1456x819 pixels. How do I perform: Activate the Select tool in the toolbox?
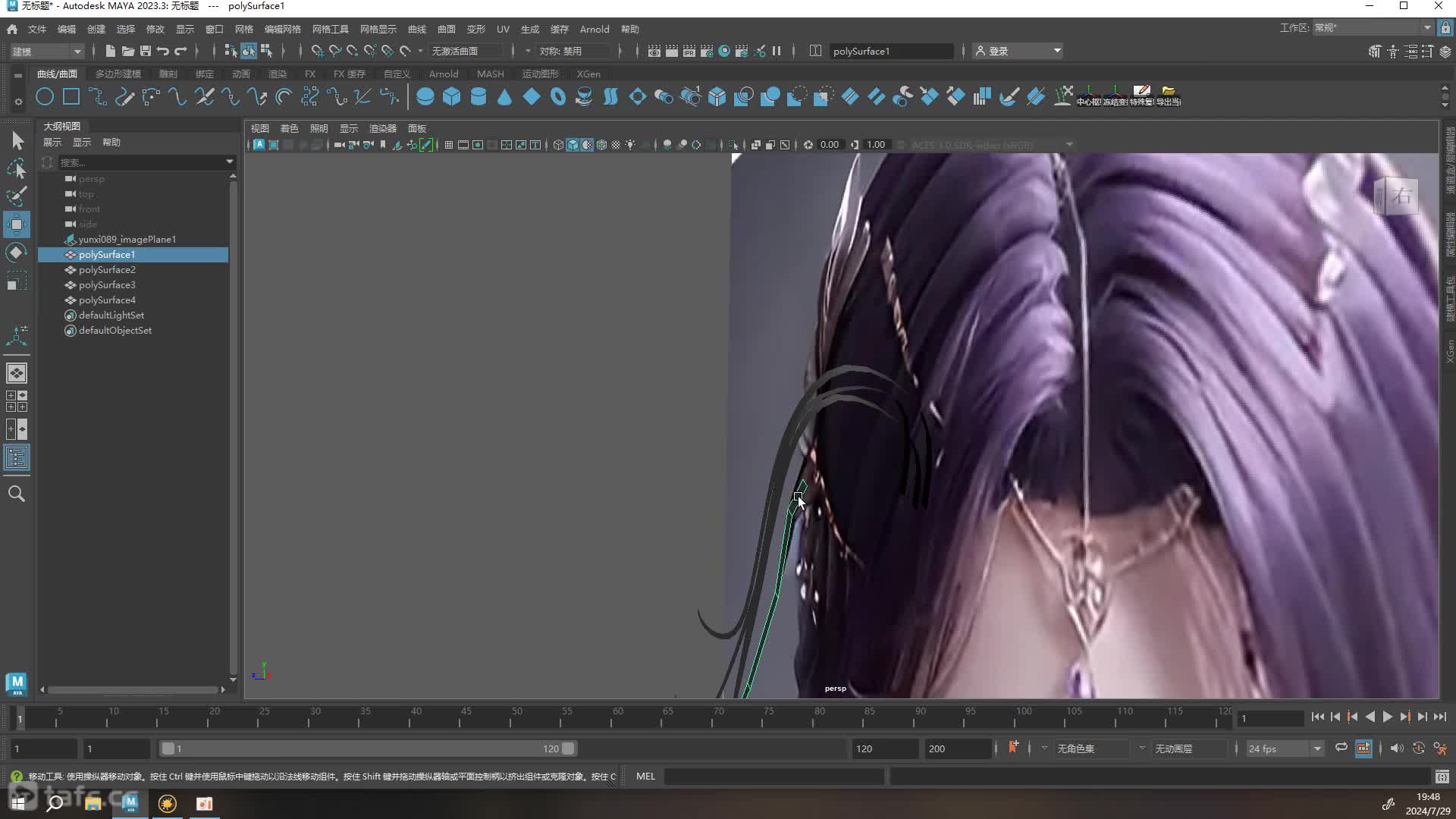[17, 140]
